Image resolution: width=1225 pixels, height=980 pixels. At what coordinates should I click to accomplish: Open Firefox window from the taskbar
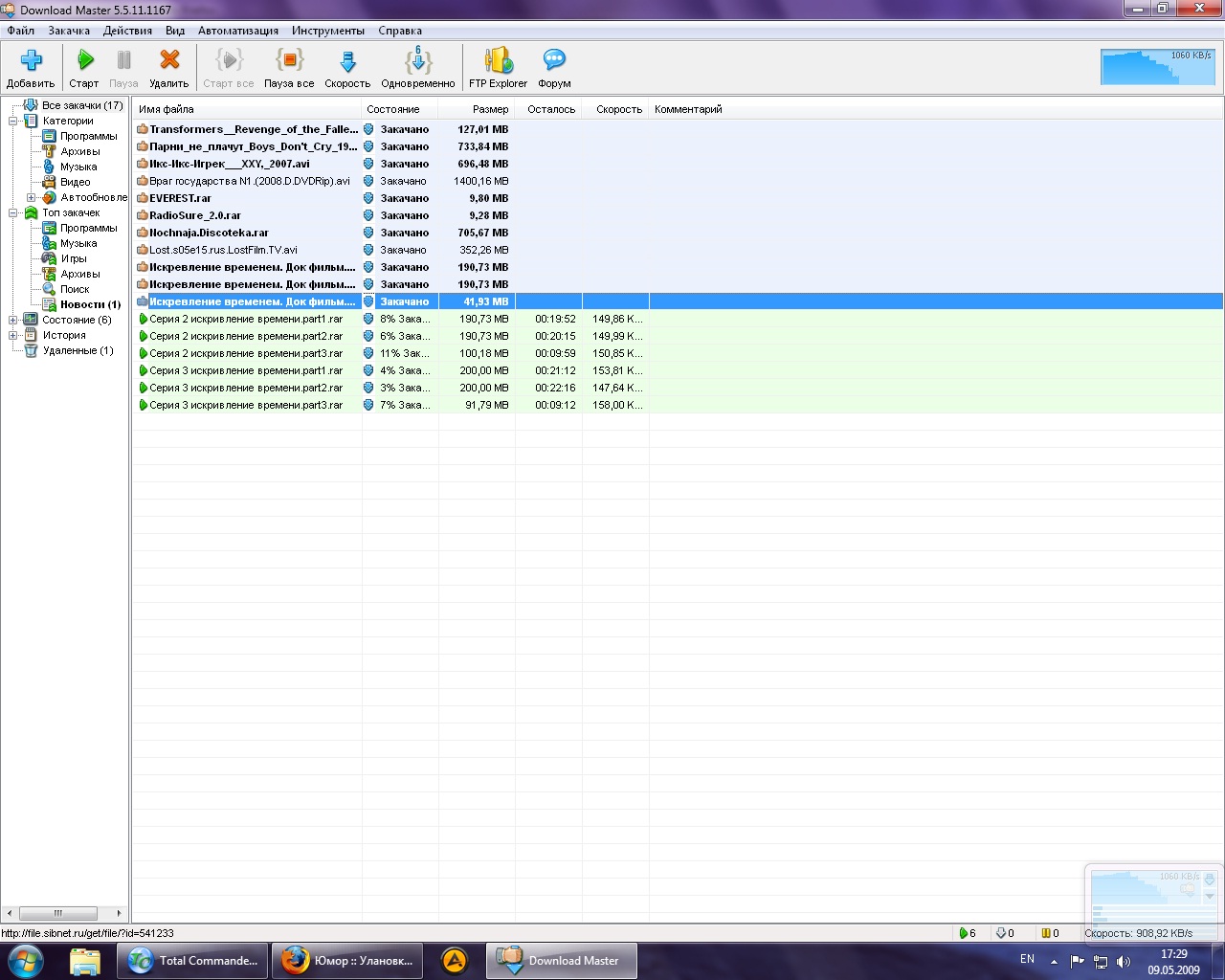pyautogui.click(x=346, y=959)
